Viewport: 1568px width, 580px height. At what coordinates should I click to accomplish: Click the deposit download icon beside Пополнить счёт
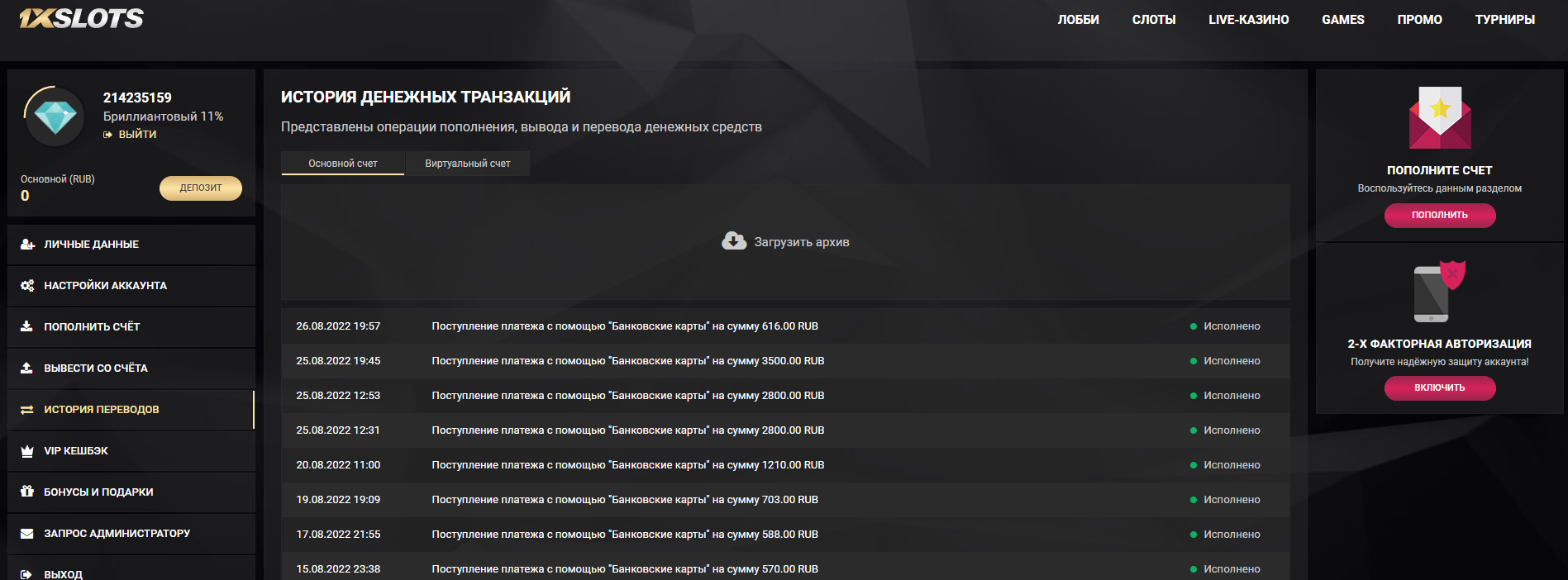(x=26, y=326)
